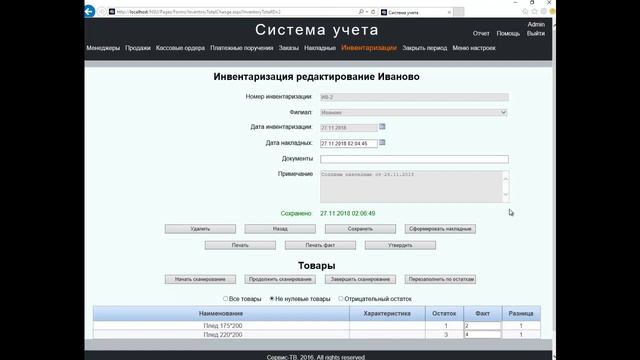Click the Утвердить button

400,245
